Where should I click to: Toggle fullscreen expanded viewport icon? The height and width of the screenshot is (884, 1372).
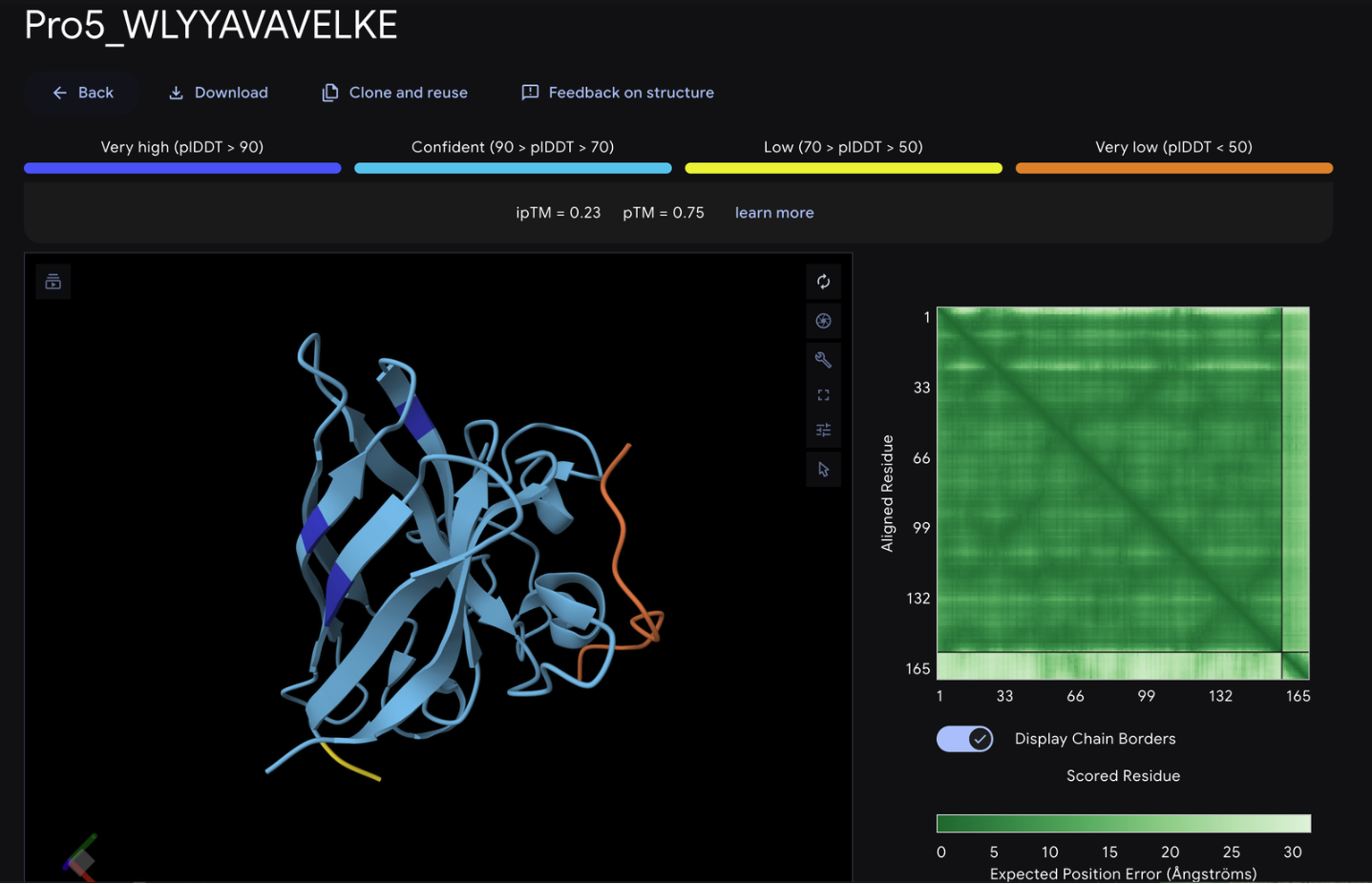click(823, 395)
